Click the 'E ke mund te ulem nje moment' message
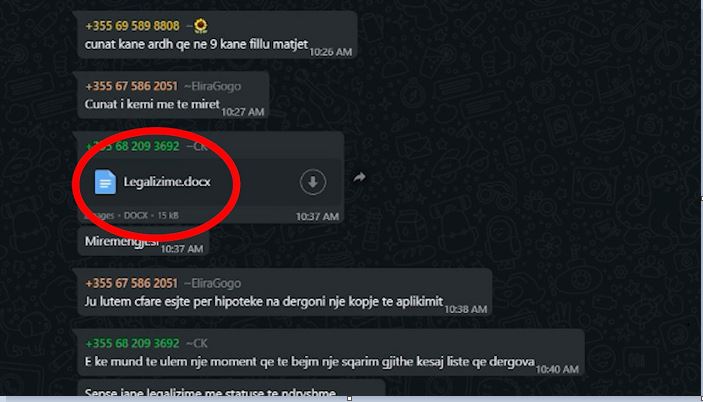The image size is (703, 402). pos(309,362)
